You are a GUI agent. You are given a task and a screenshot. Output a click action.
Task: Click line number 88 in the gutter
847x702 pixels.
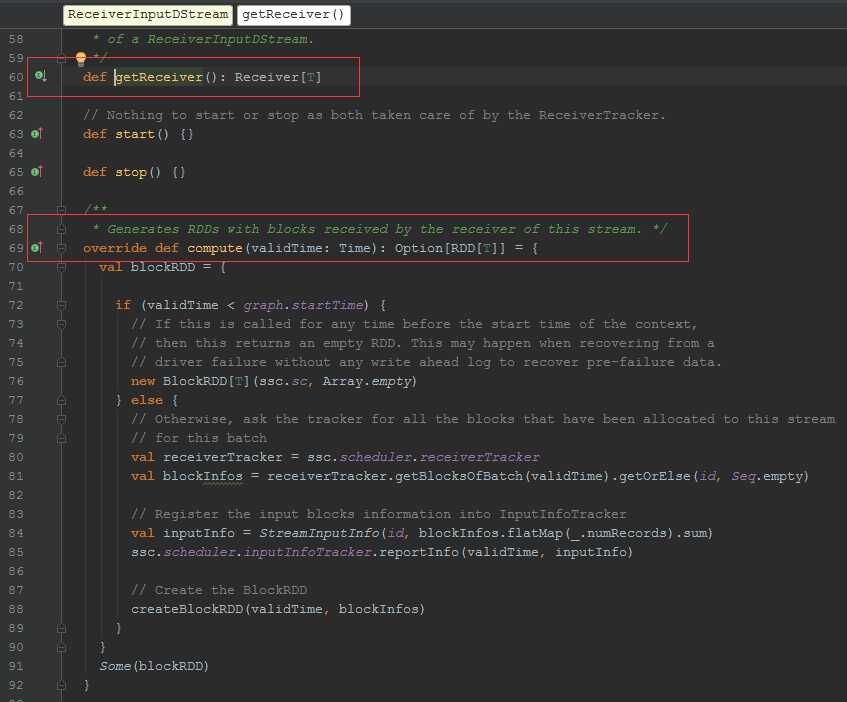[x=16, y=609]
